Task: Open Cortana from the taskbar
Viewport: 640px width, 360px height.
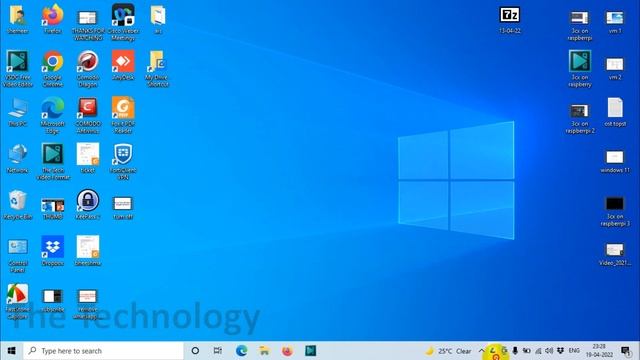Action: 195,351
